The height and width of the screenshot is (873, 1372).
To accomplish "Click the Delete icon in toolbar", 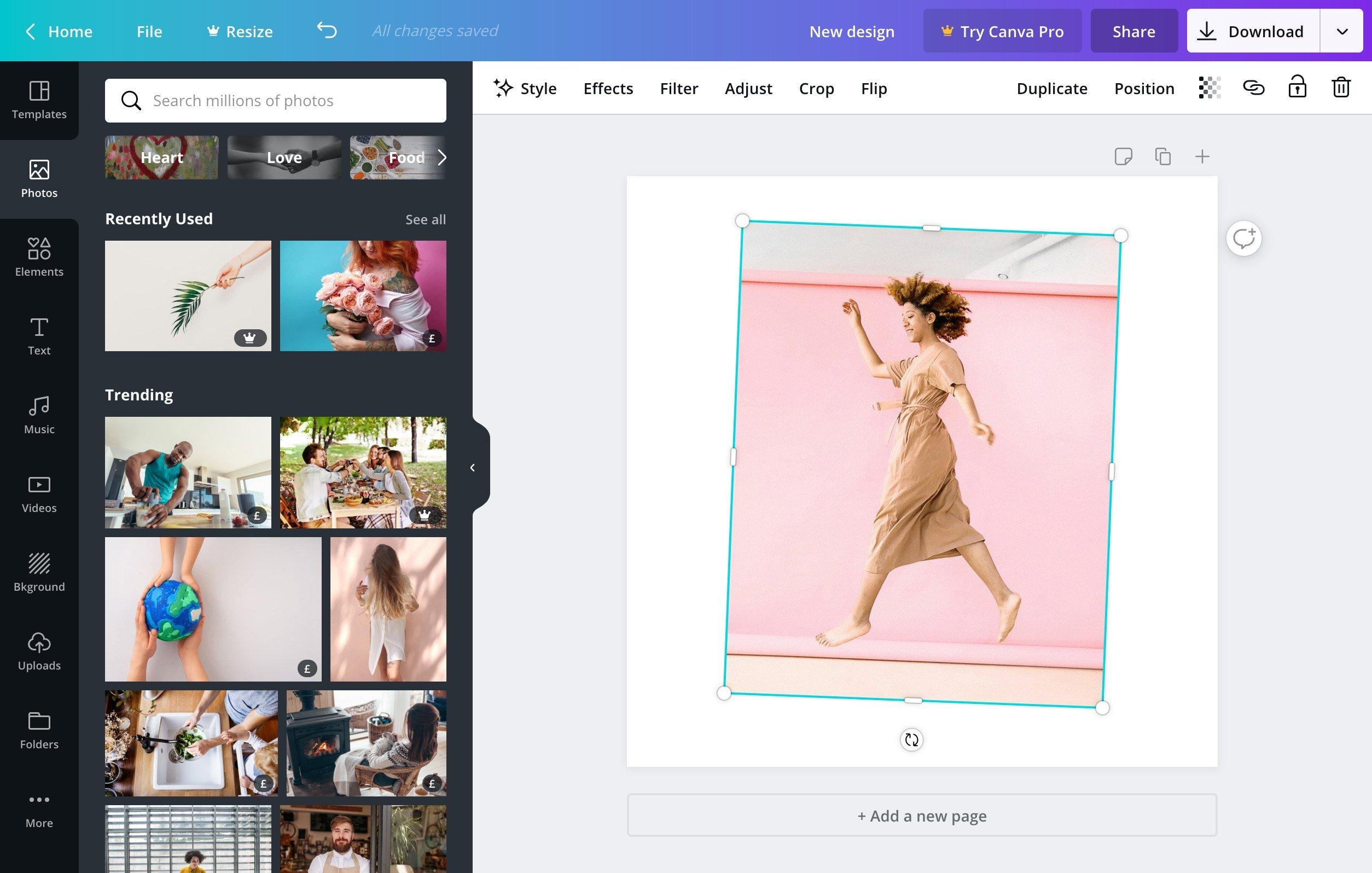I will coord(1342,88).
